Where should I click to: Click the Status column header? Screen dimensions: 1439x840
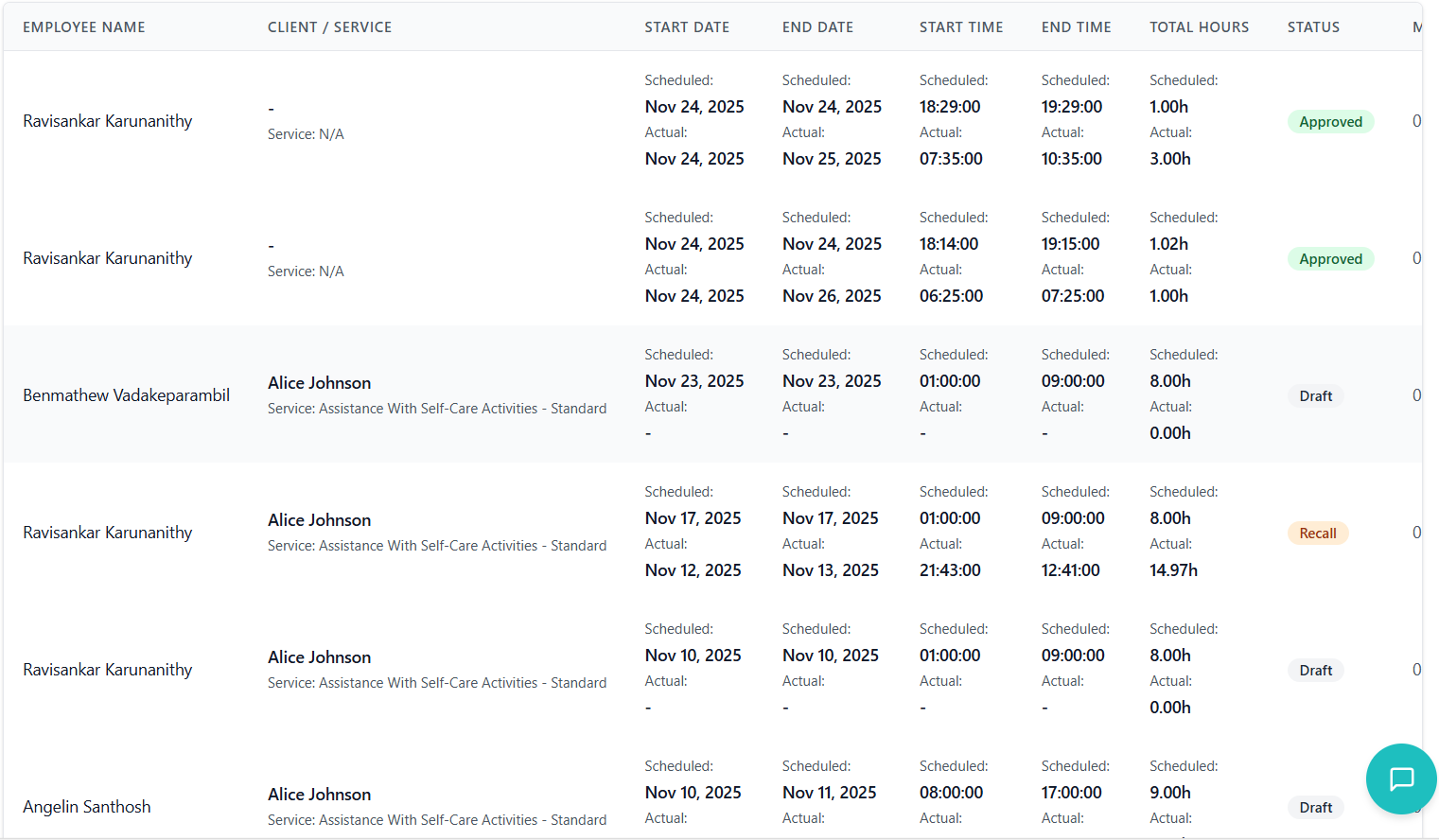1313,27
